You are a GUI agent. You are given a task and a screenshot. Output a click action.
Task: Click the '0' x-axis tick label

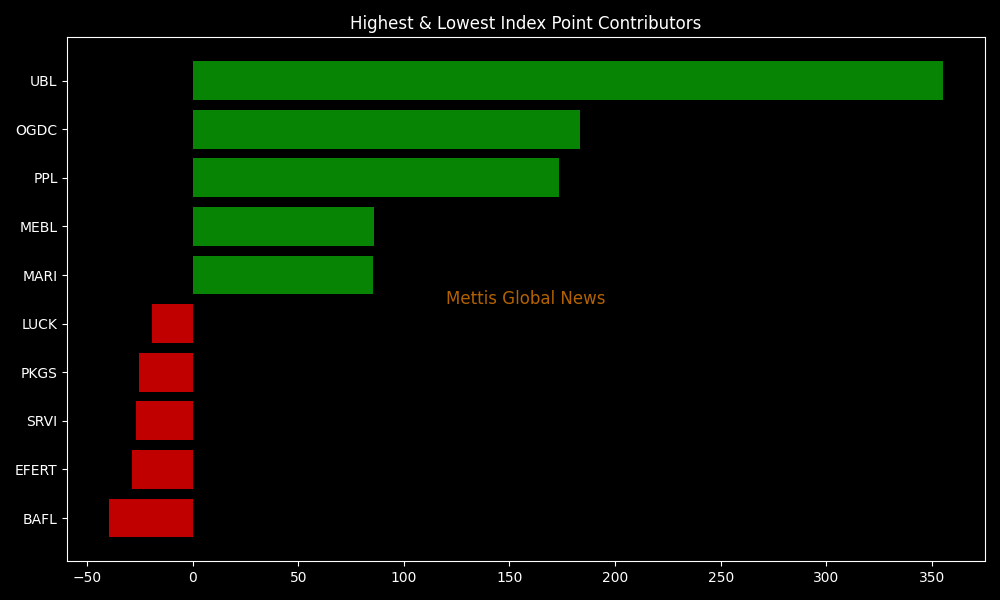[x=193, y=578]
